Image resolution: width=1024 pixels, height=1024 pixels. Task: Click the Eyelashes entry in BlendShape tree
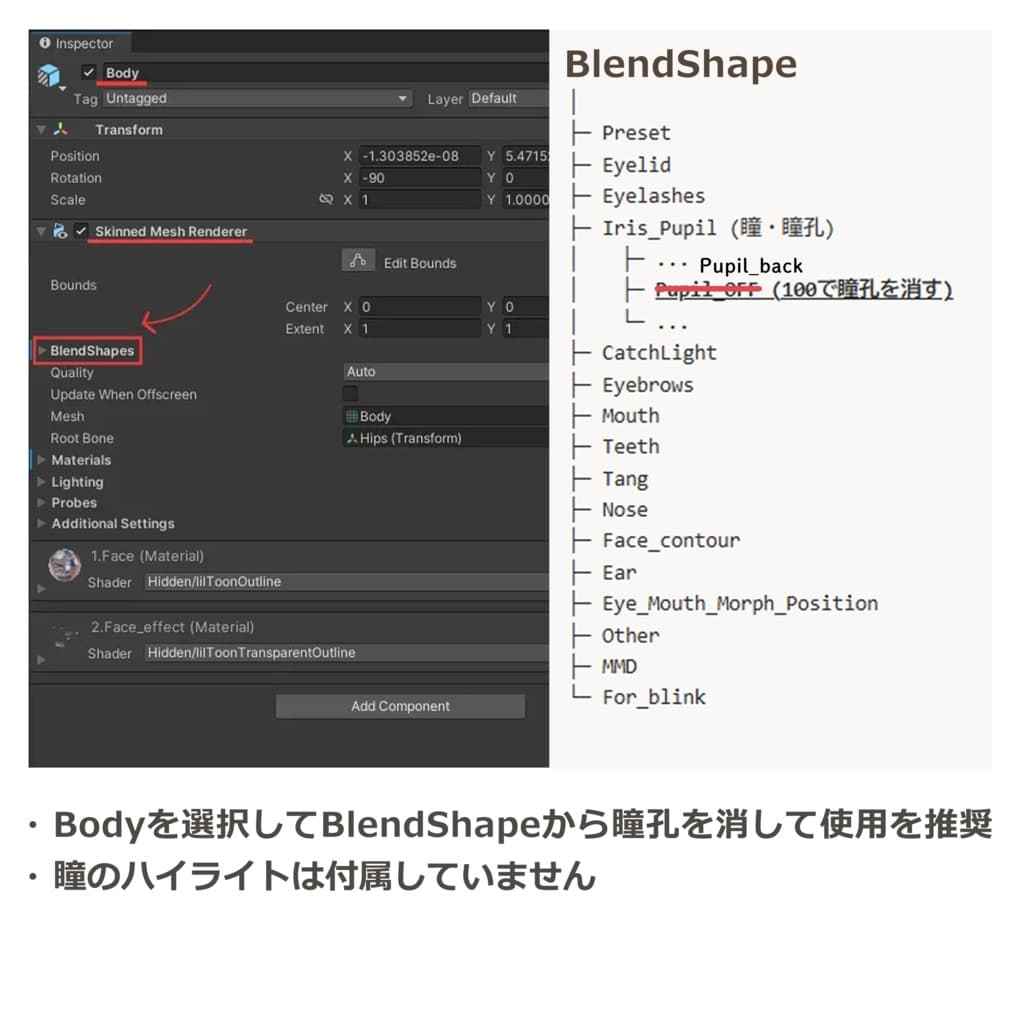click(x=653, y=196)
